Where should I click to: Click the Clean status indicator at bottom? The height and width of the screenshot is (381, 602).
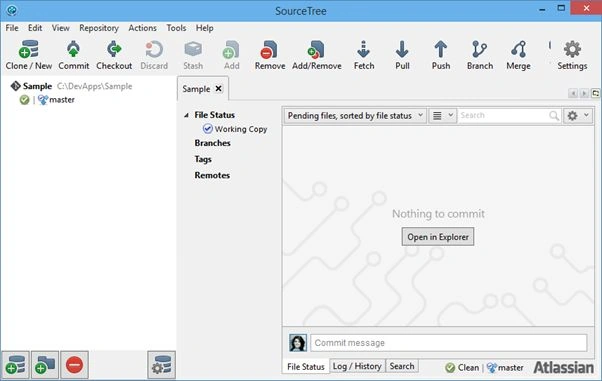click(x=462, y=368)
